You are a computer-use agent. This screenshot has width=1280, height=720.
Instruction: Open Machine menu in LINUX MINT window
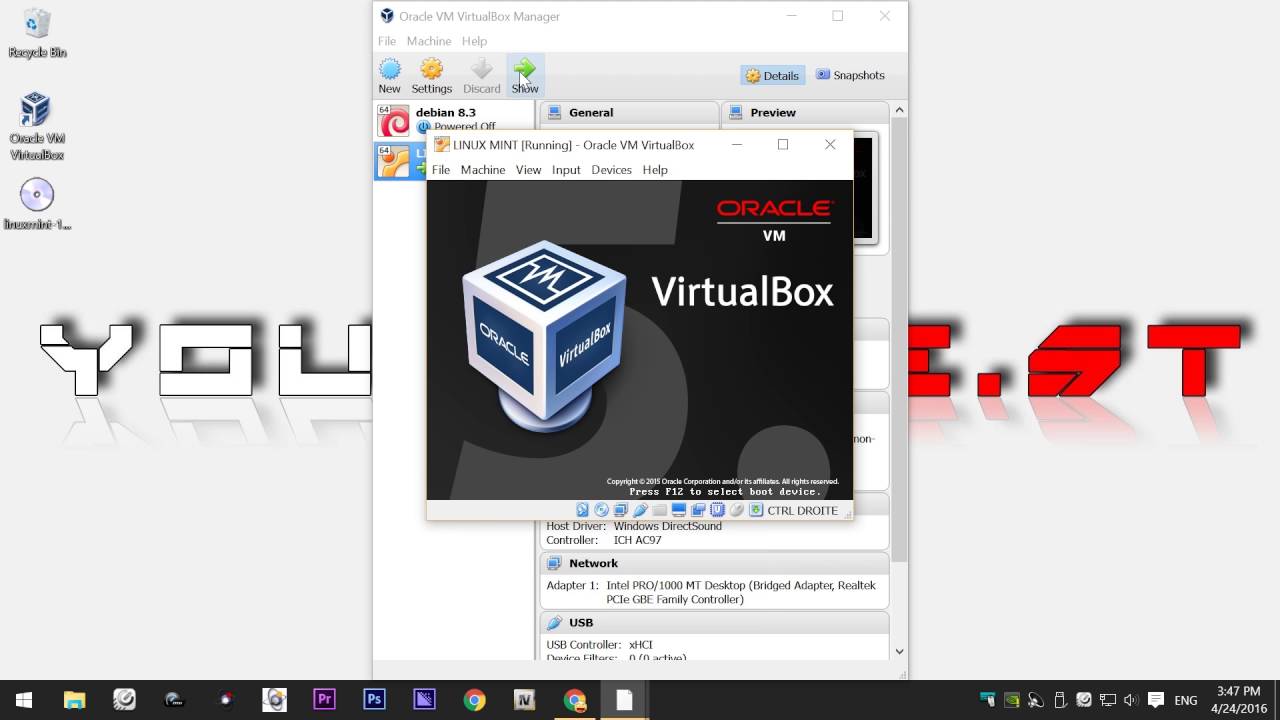[483, 170]
